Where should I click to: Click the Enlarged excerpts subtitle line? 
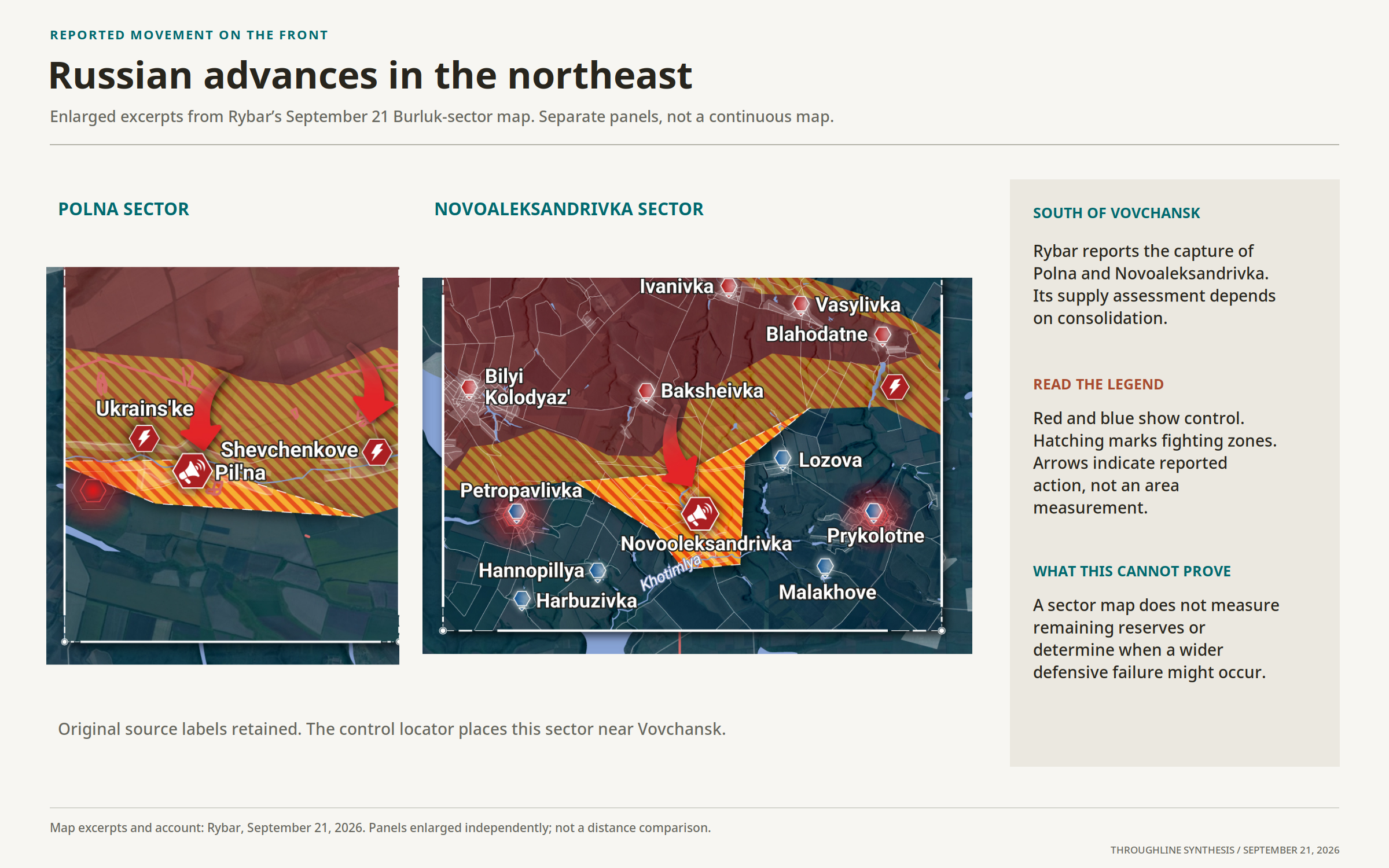tap(442, 116)
